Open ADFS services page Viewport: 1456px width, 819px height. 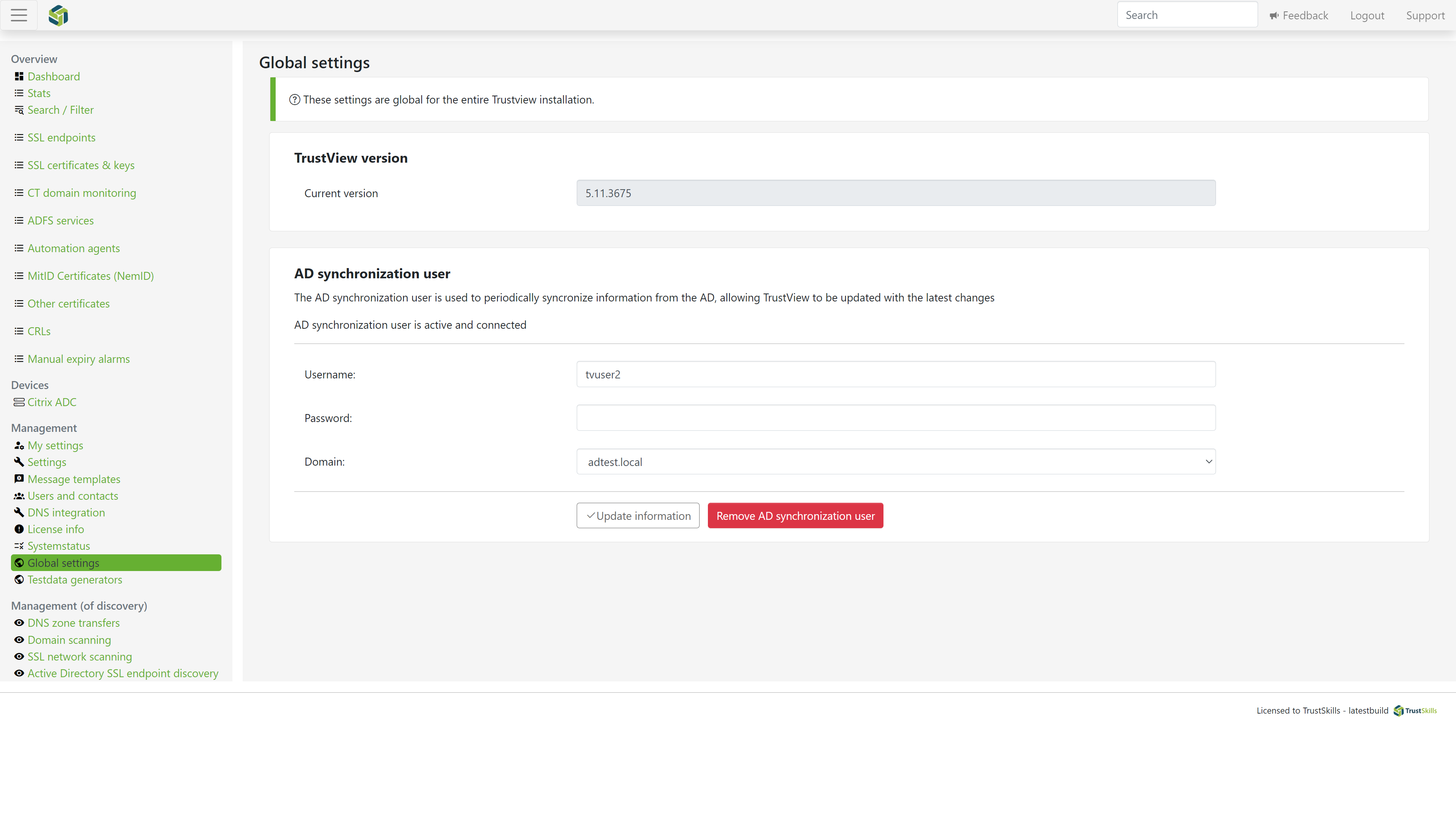(61, 220)
